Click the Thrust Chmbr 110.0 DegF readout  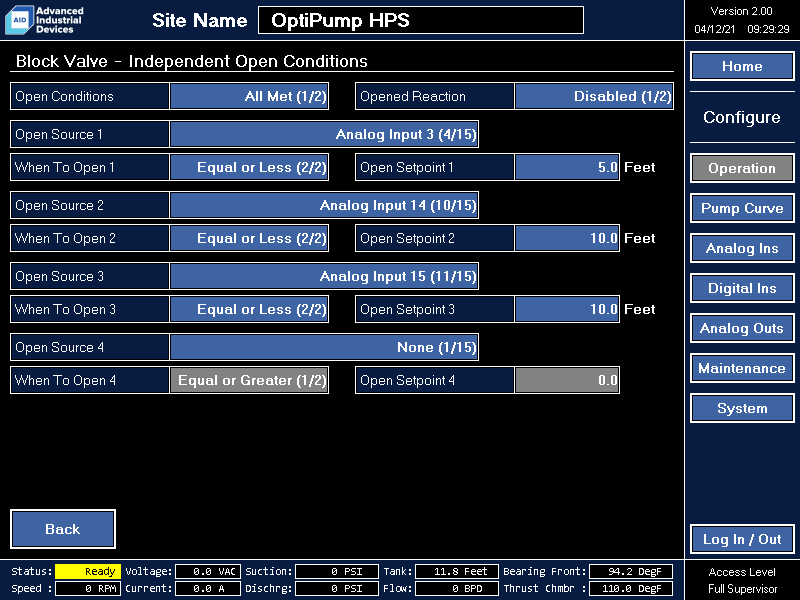pos(631,588)
